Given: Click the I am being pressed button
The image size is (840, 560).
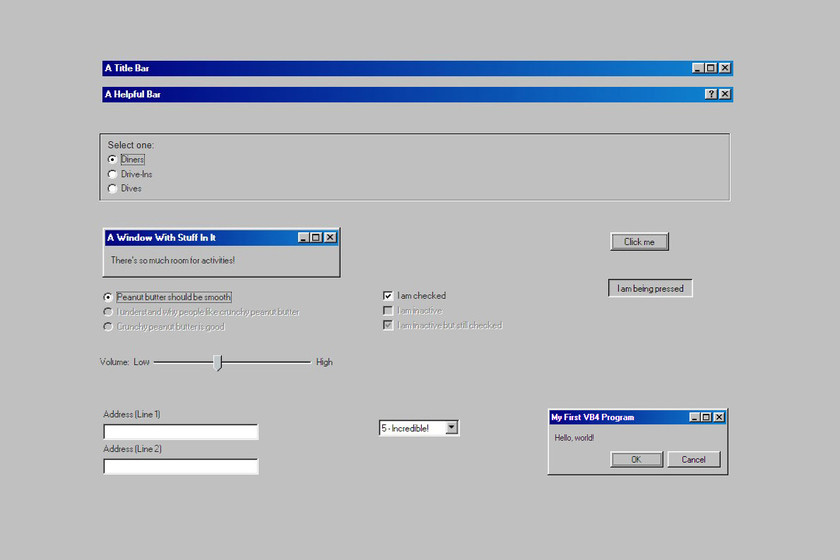Looking at the screenshot, I should (650, 289).
